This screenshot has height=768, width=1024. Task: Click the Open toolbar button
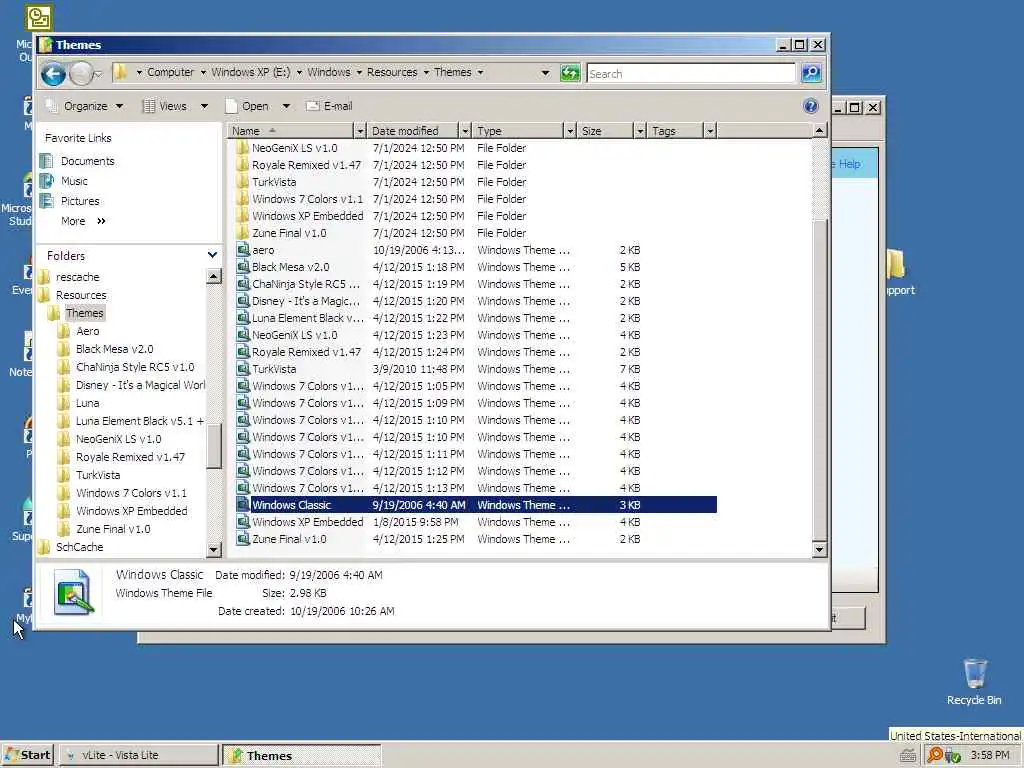(248, 106)
